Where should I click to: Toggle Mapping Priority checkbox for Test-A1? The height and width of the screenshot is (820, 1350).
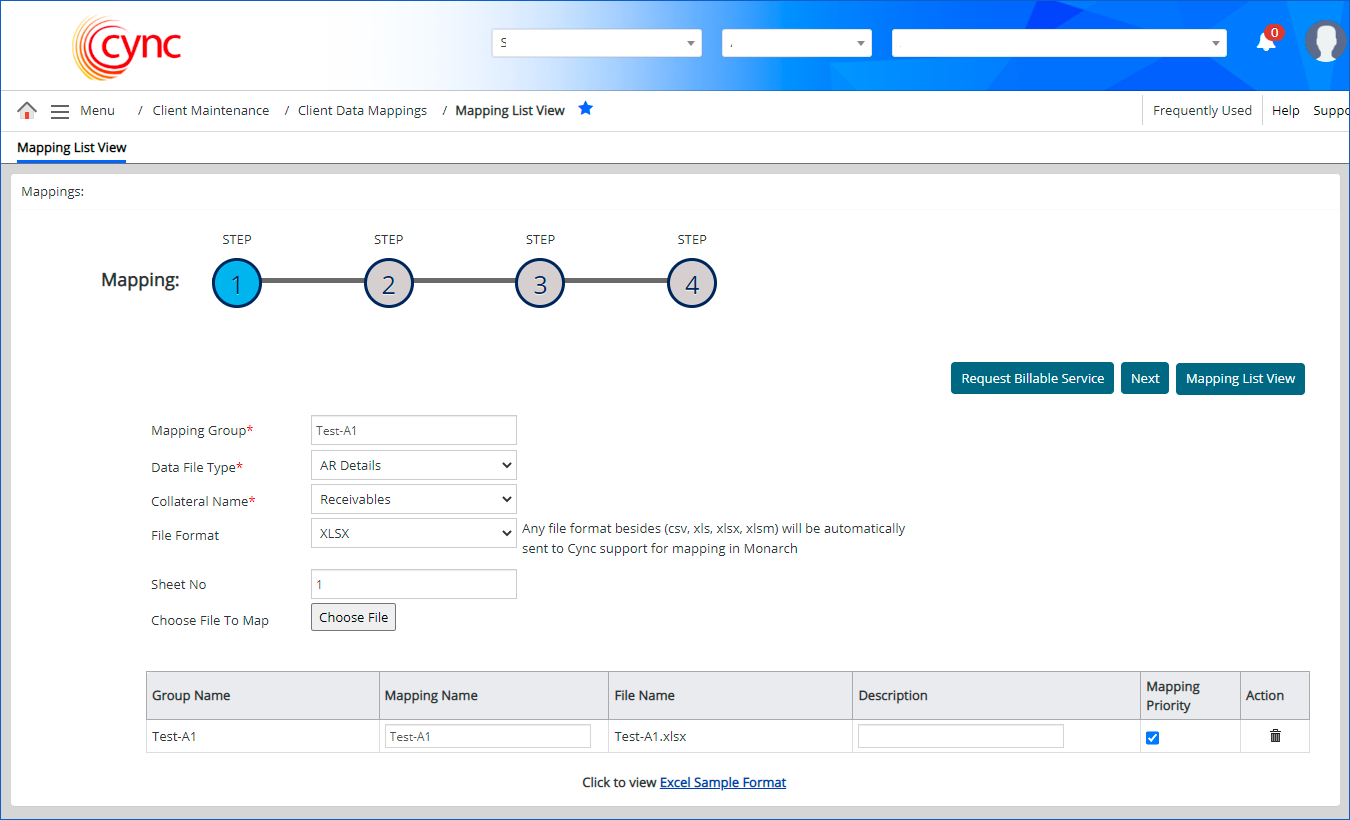(1152, 738)
